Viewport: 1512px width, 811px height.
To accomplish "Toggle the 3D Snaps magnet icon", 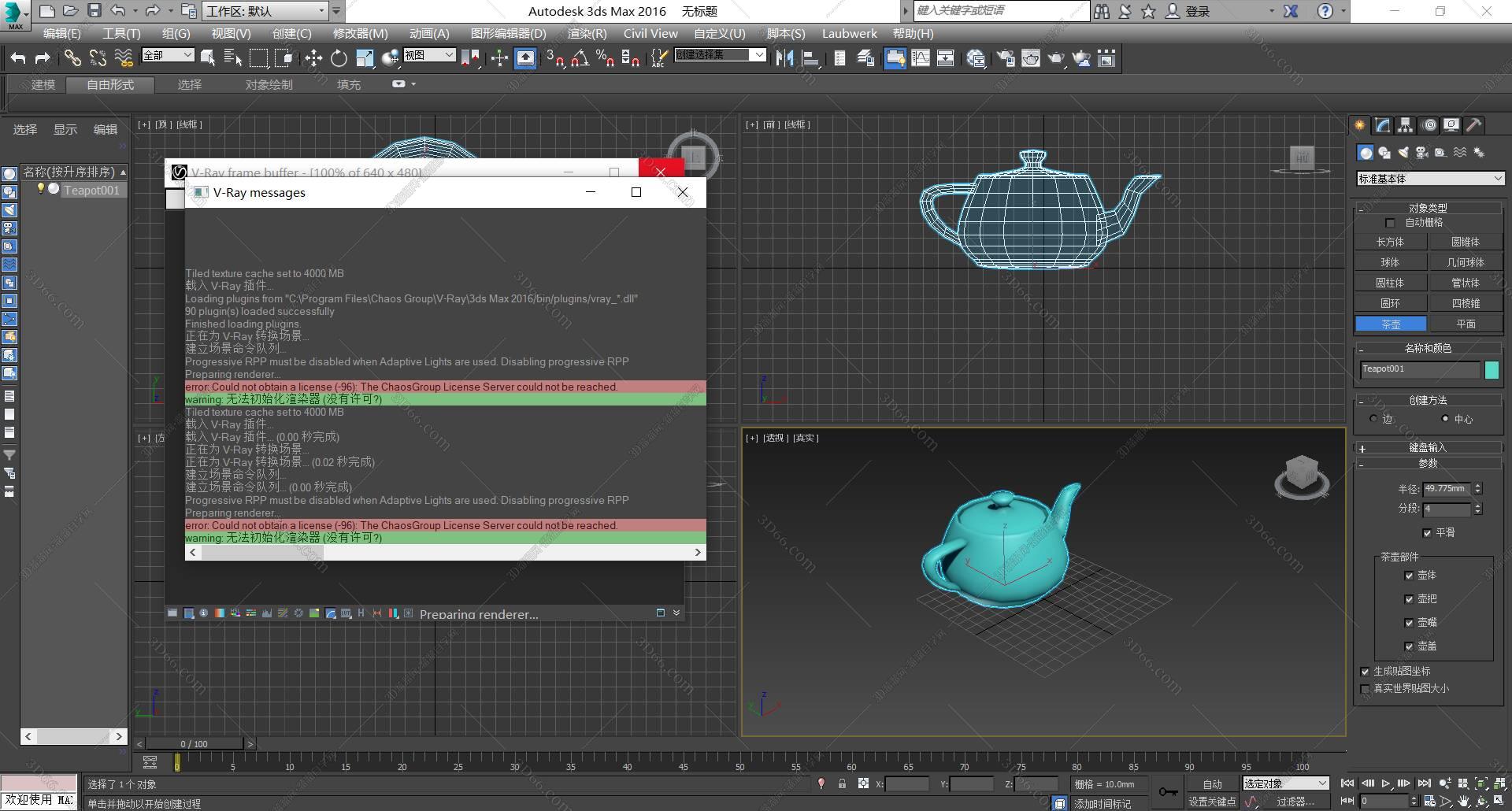I will pyautogui.click(x=555, y=58).
